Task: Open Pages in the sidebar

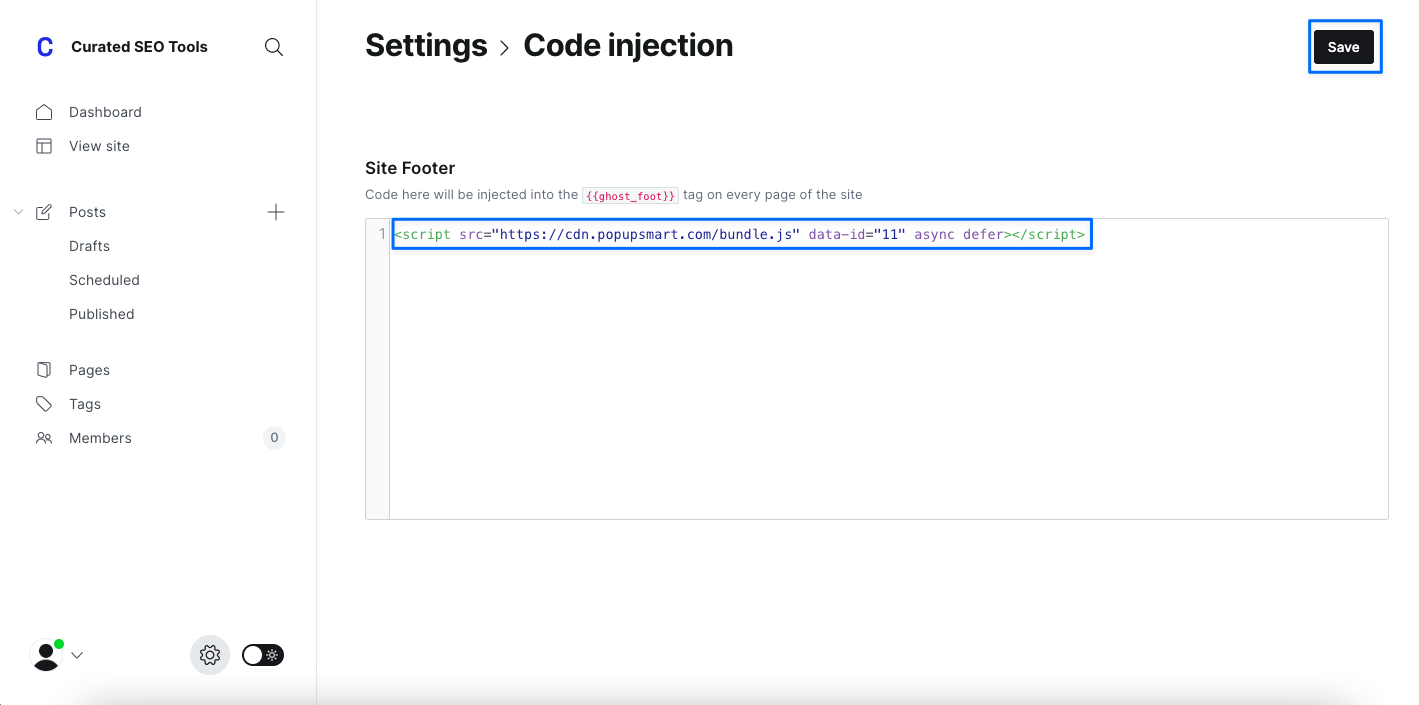Action: pyautogui.click(x=89, y=370)
